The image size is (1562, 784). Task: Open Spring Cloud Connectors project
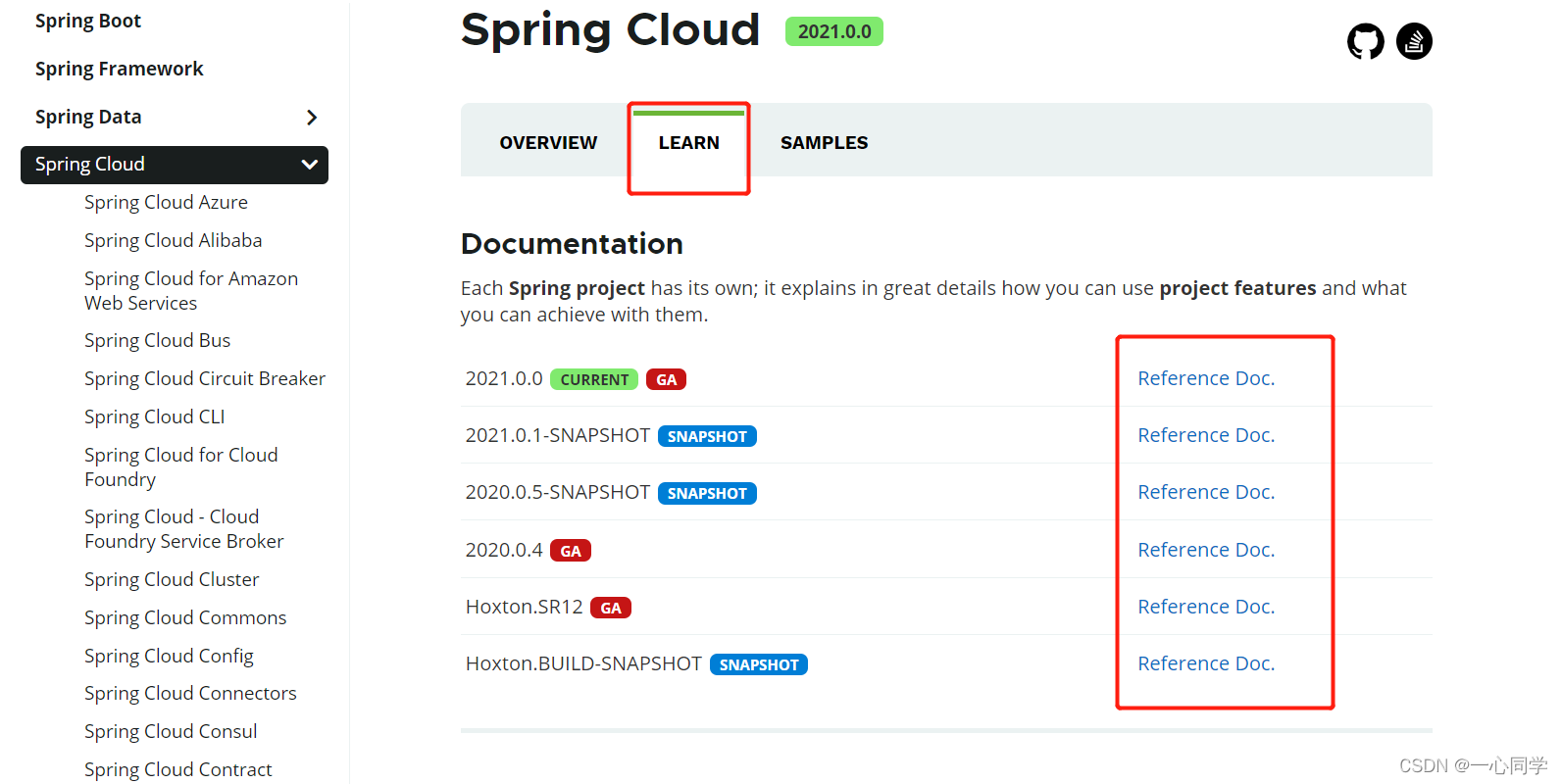coord(190,693)
